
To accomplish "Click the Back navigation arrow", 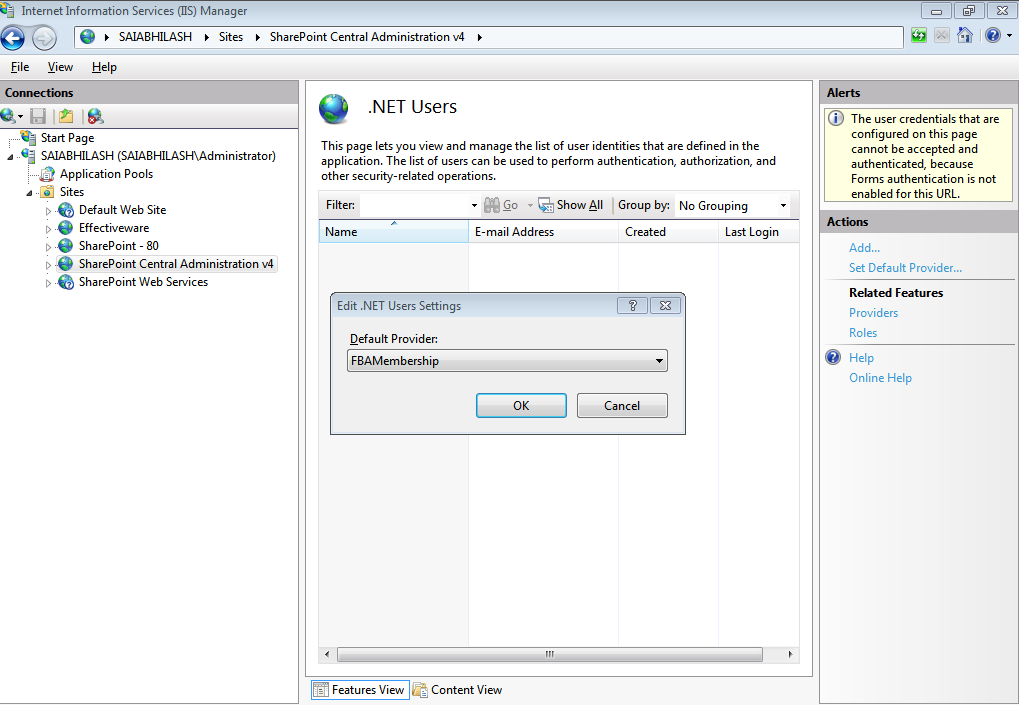I will 13,38.
